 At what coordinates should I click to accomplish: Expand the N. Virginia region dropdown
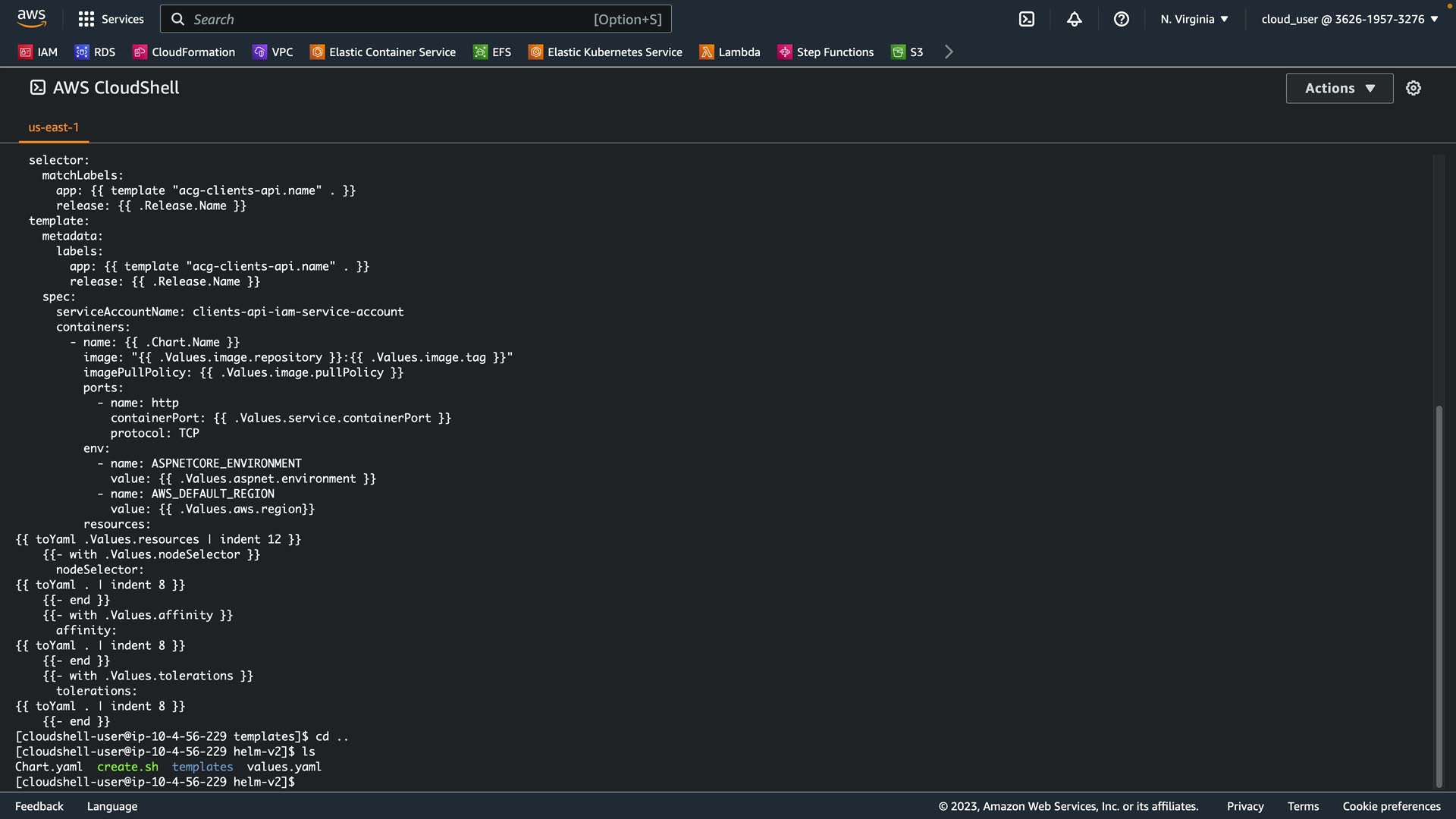coord(1194,19)
